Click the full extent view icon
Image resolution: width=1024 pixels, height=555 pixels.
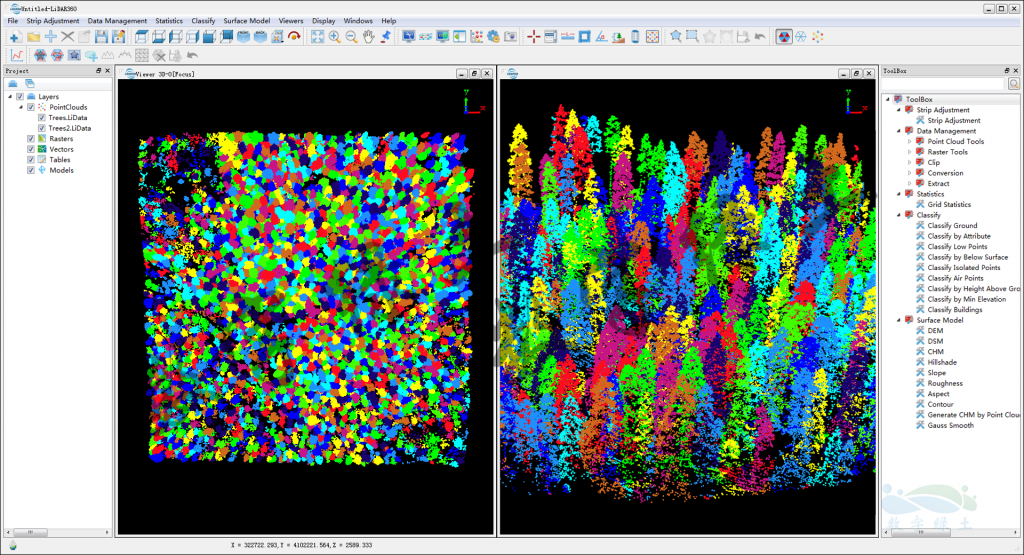click(x=317, y=37)
